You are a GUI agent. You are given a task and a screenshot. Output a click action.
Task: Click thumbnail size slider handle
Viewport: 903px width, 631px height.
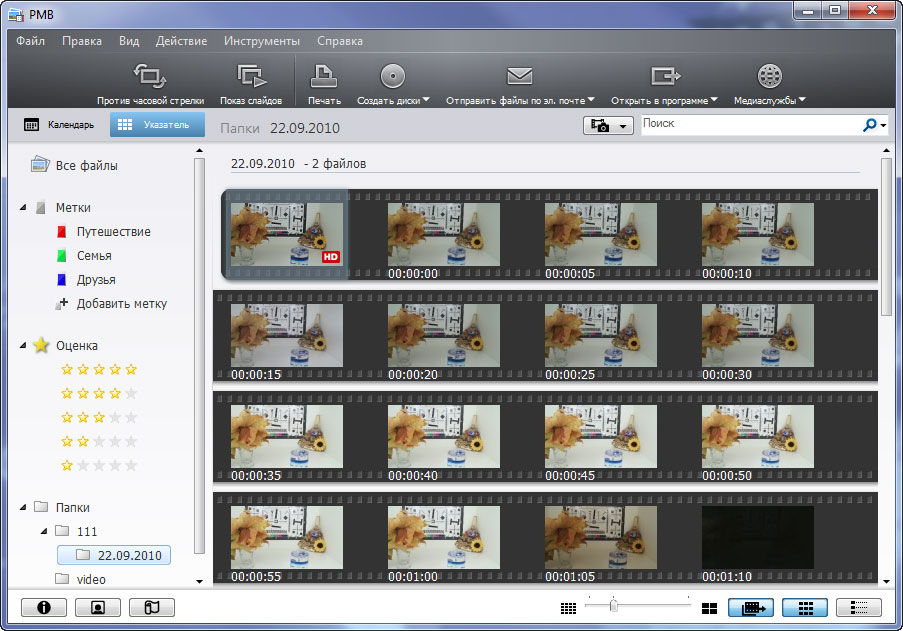coord(613,606)
